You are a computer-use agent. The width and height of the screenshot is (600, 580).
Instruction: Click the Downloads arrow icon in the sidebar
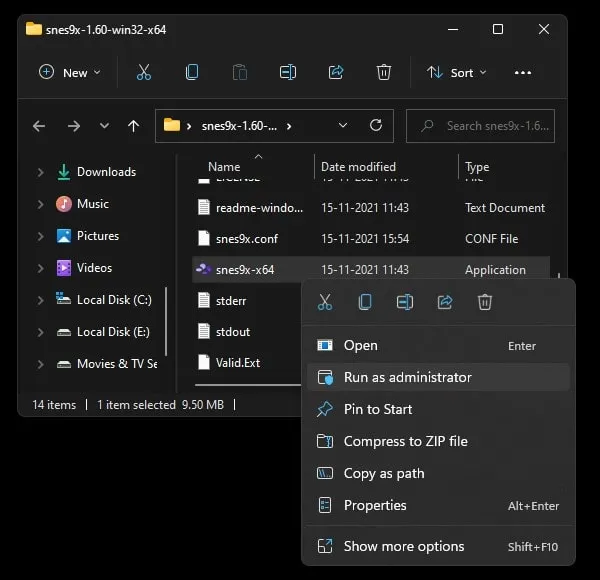coord(64,172)
